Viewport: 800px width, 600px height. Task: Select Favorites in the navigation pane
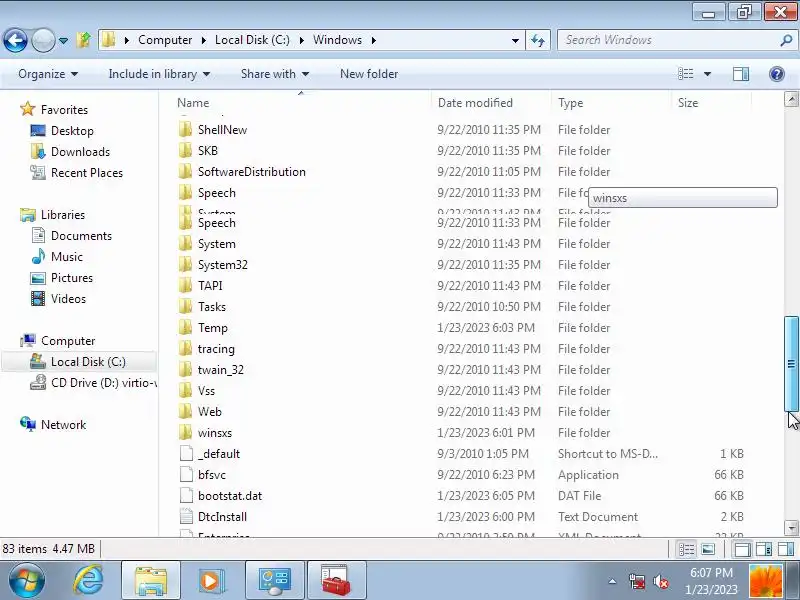tap(64, 110)
